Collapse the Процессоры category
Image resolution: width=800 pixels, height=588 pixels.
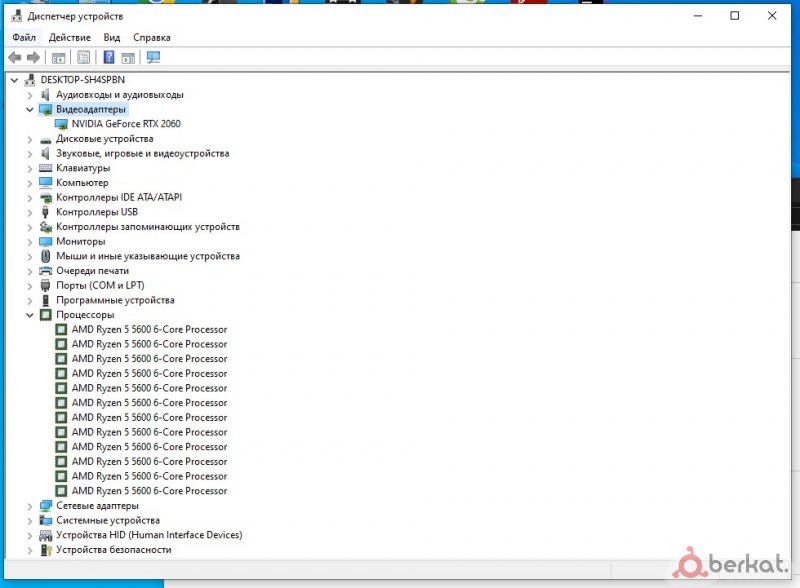tap(30, 315)
